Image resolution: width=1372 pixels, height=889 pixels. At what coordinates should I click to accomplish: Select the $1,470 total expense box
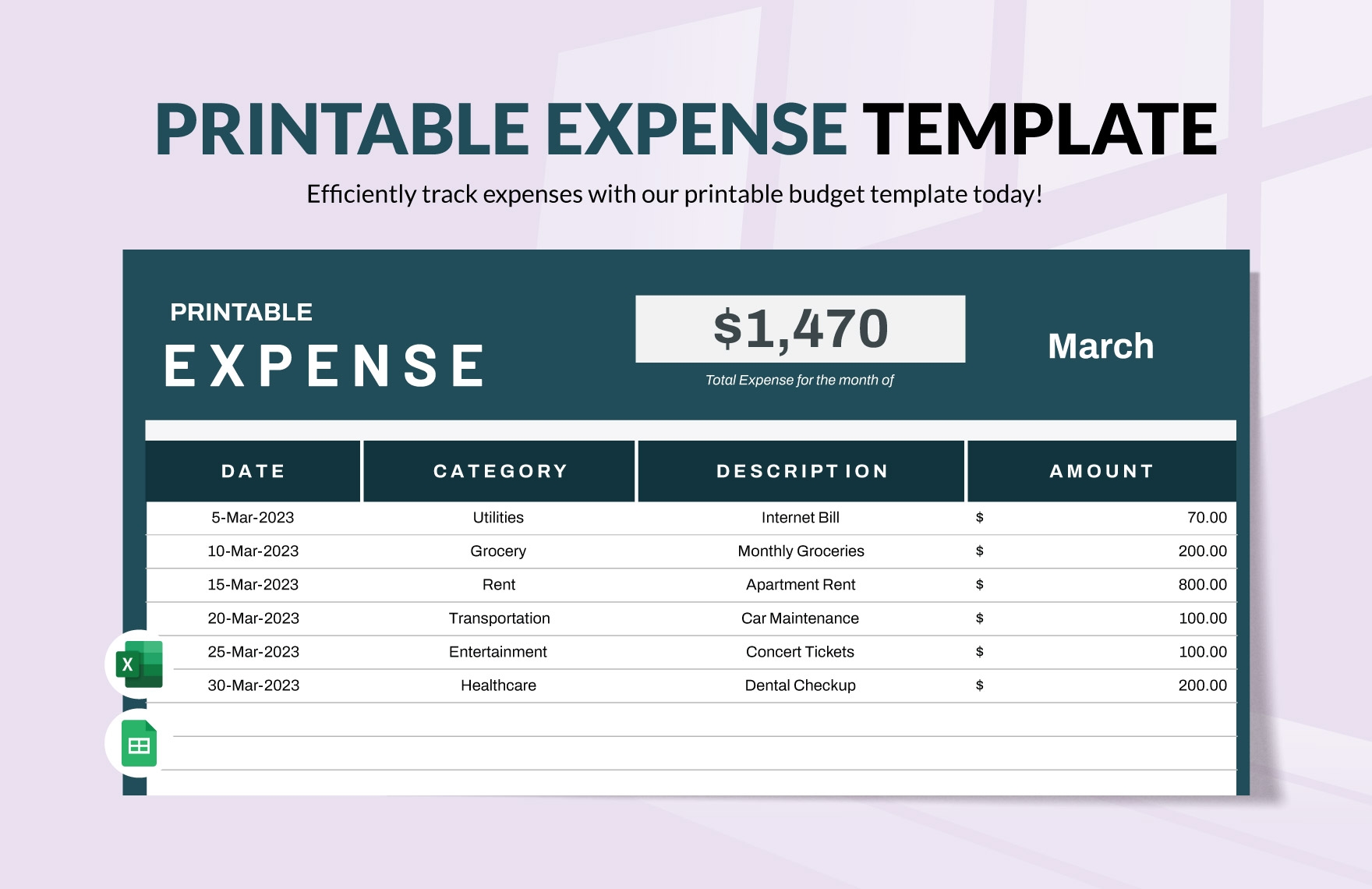click(800, 328)
